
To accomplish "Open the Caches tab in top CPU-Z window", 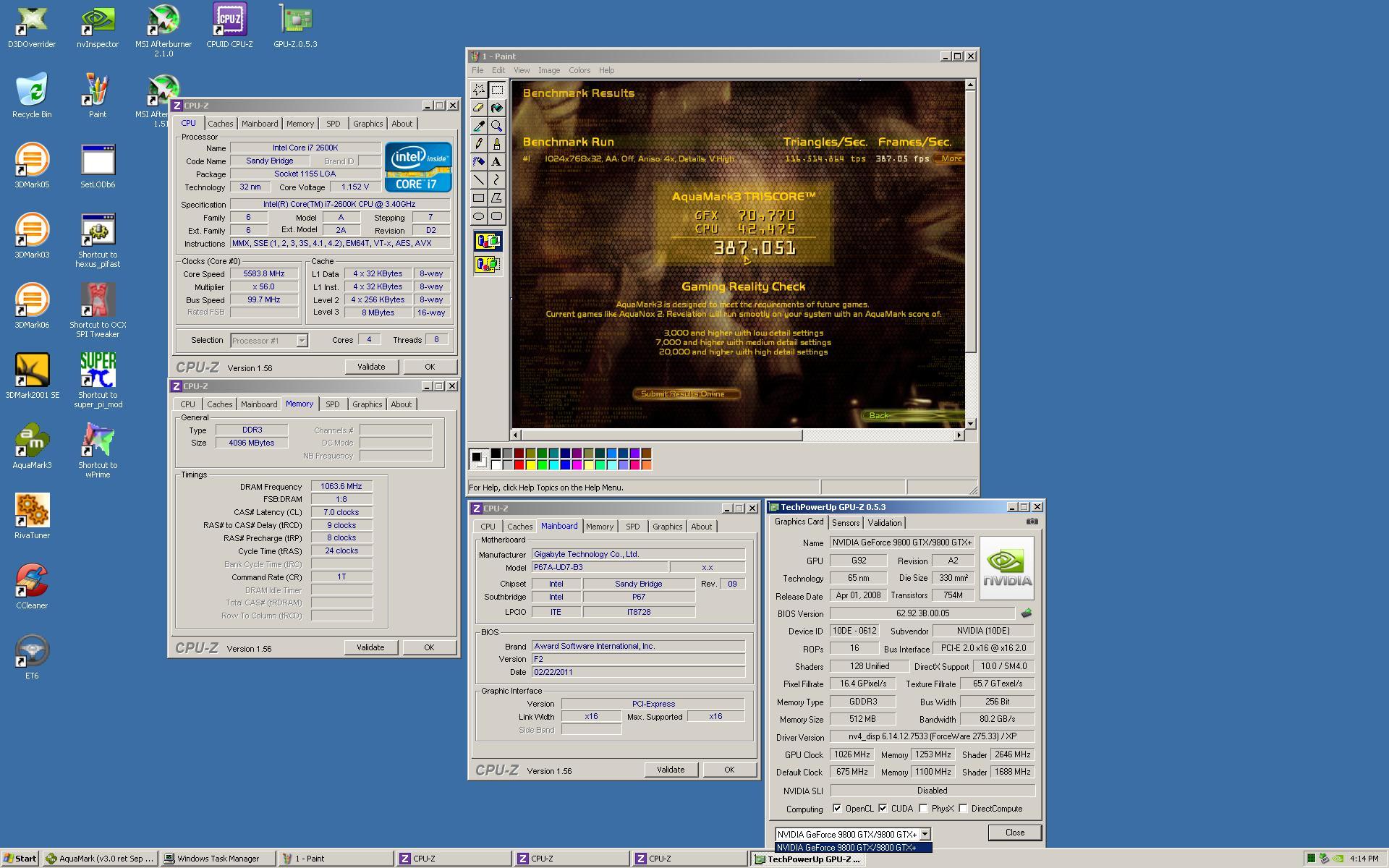I will pyautogui.click(x=221, y=124).
